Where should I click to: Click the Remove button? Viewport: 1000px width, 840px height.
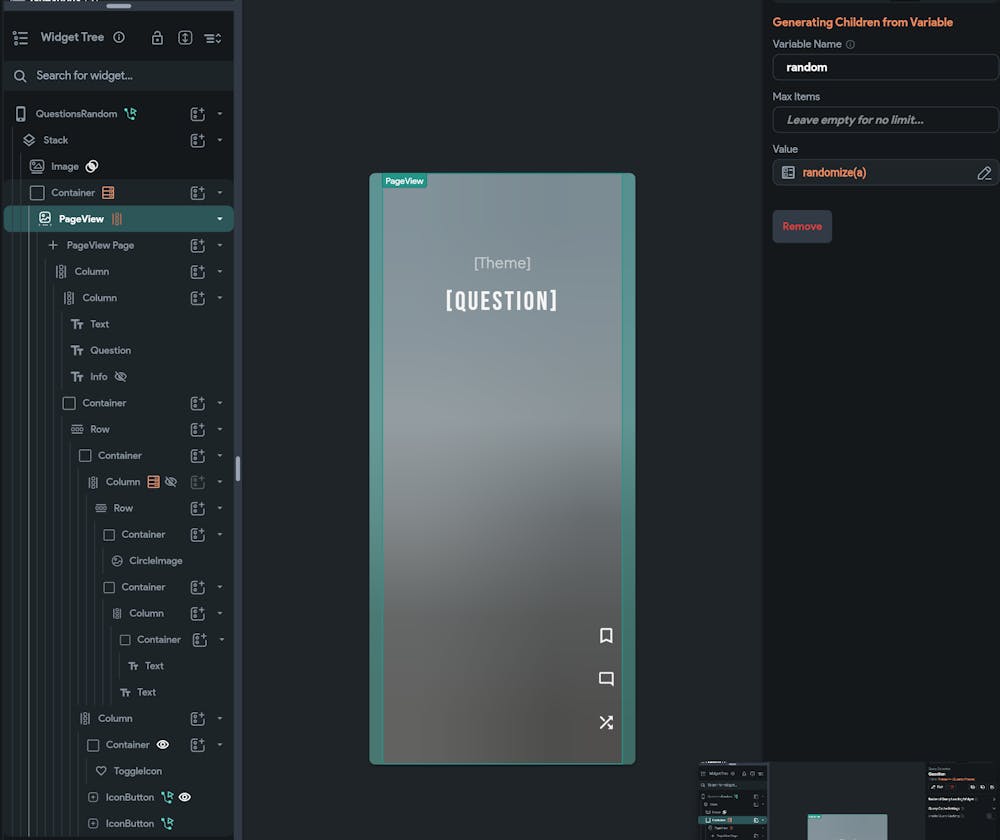[x=802, y=226]
